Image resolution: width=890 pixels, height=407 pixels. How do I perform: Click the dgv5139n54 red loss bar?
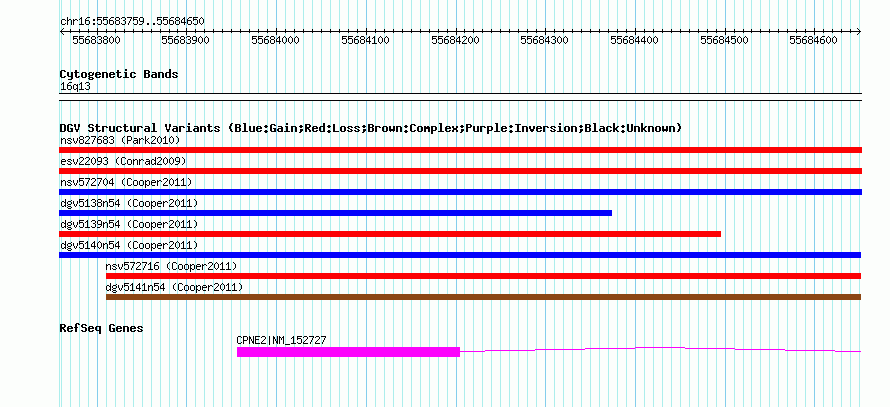pos(390,234)
